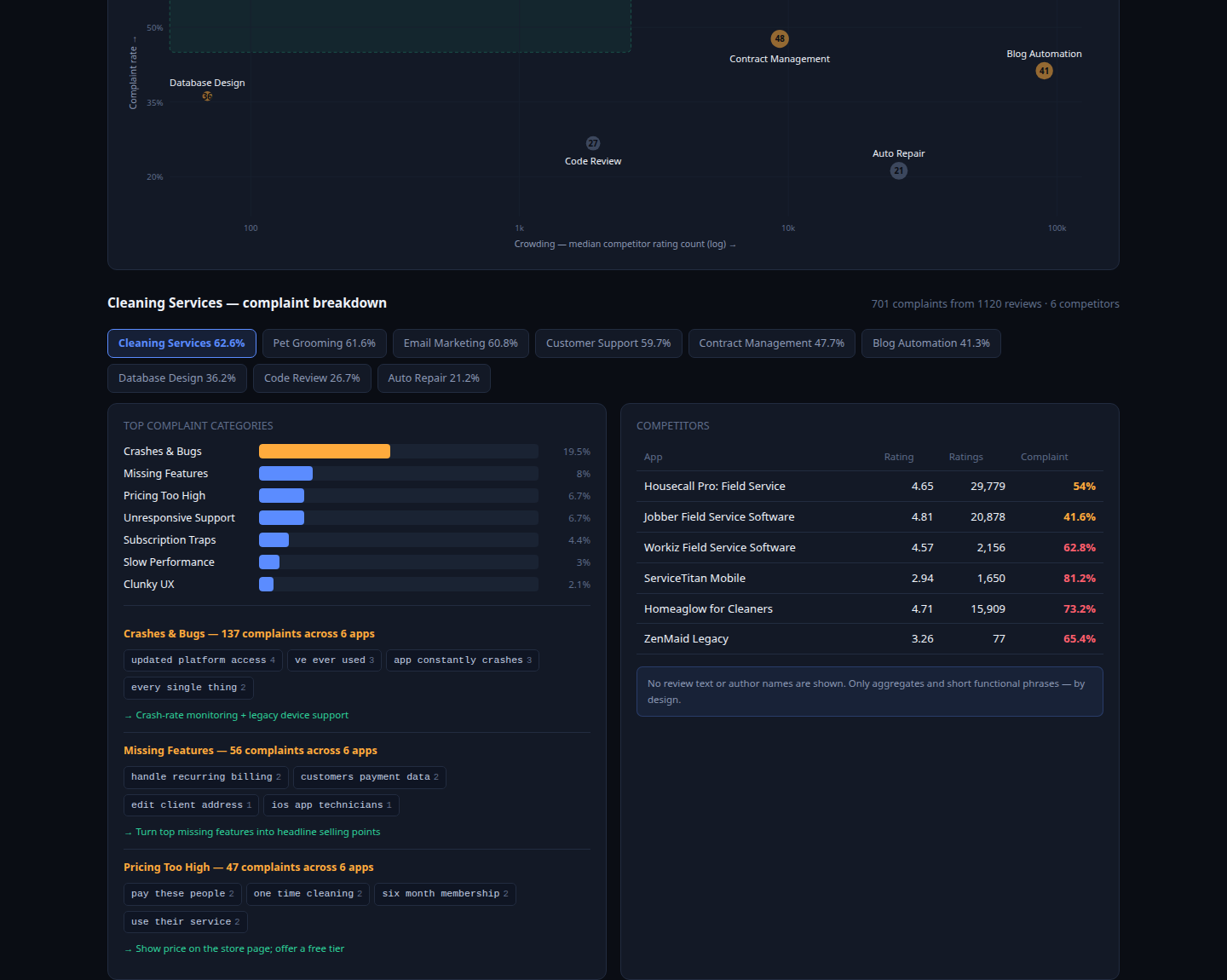The height and width of the screenshot is (980, 1227).
Task: Open Blog Automation 41.3% tab
Action: click(931, 343)
